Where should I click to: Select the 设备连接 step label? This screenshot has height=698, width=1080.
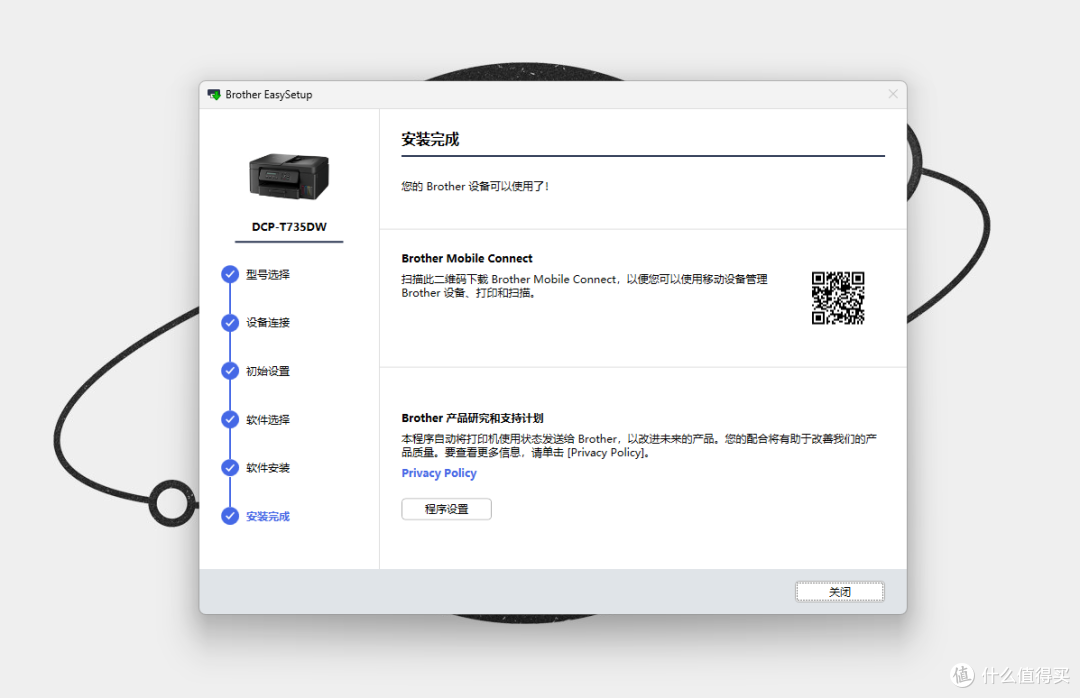[x=268, y=322]
